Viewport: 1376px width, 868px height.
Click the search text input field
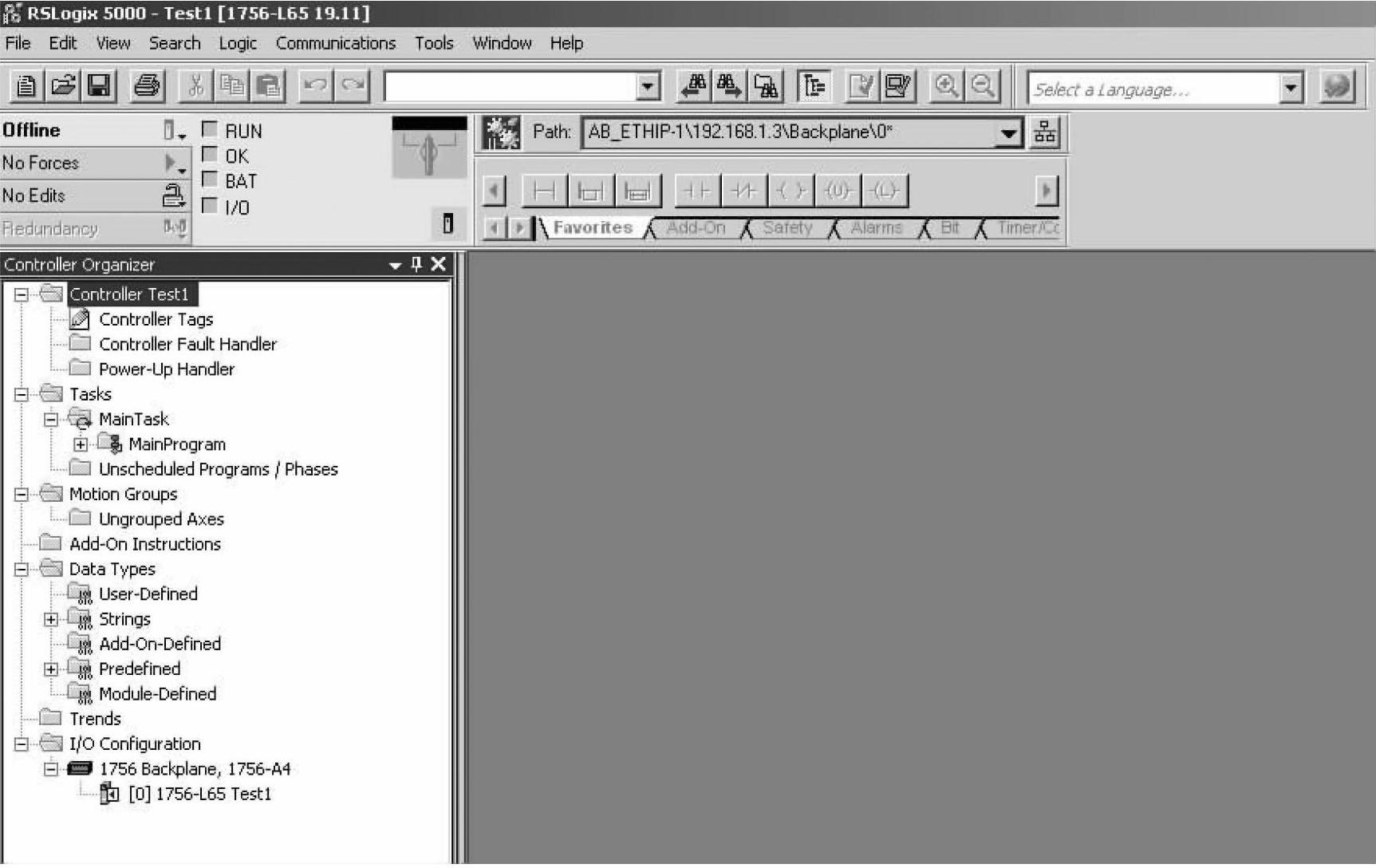coord(511,86)
